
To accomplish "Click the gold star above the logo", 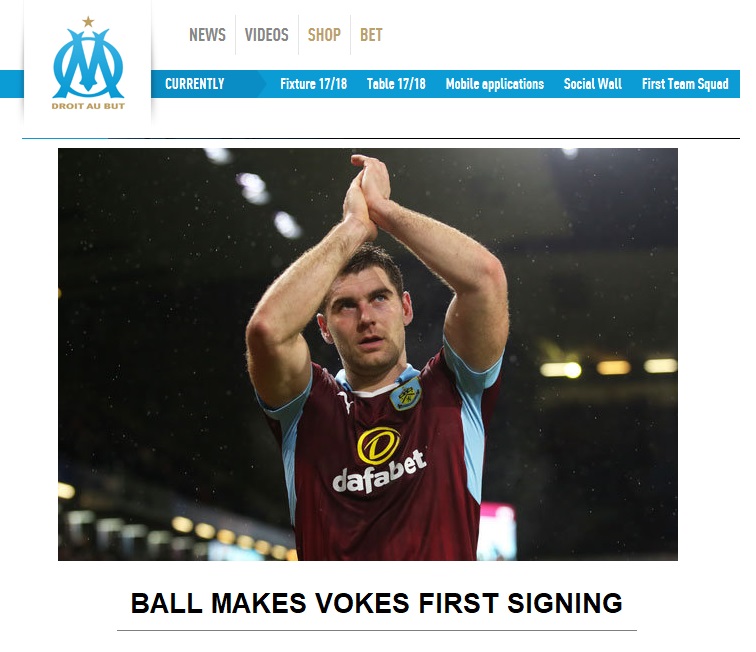I will pos(88,22).
